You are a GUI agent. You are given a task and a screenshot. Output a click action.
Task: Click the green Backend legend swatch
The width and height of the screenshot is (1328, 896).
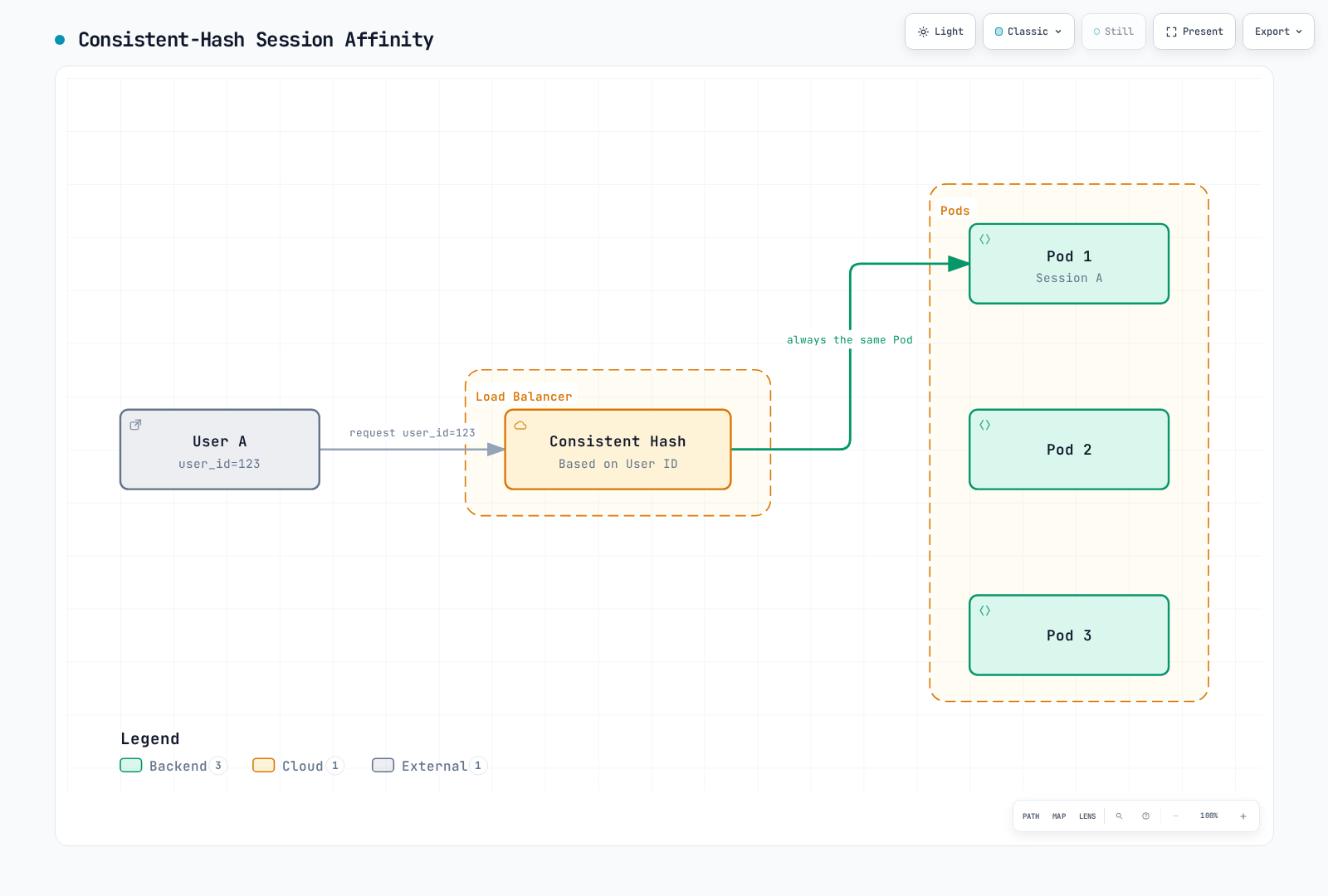point(131,765)
